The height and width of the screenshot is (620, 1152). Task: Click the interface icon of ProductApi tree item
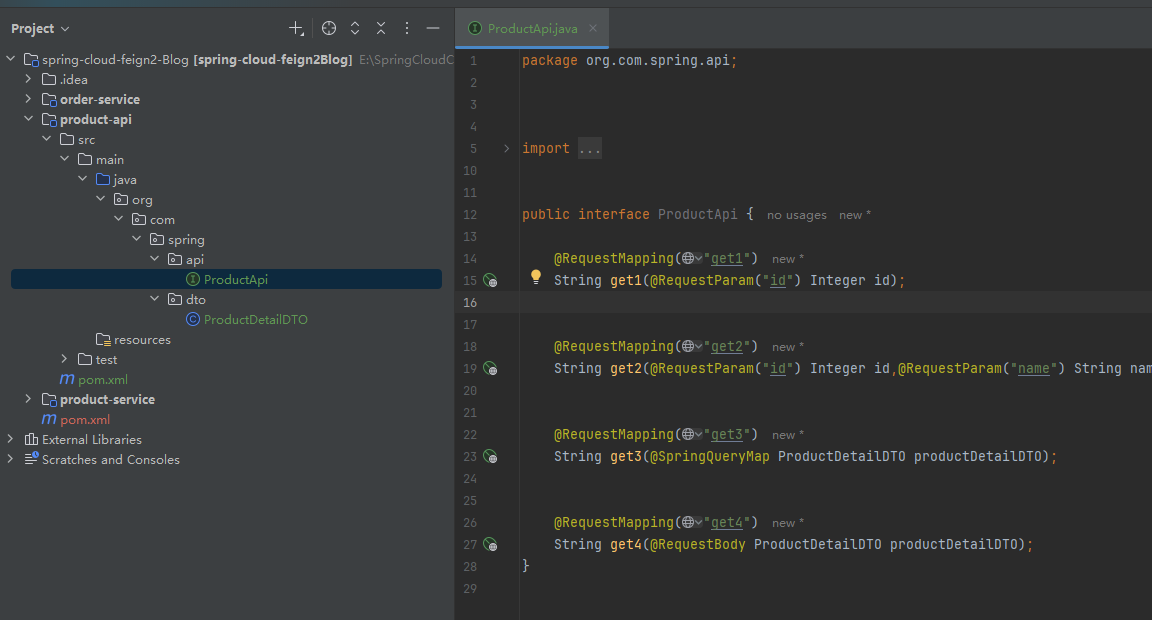point(193,279)
